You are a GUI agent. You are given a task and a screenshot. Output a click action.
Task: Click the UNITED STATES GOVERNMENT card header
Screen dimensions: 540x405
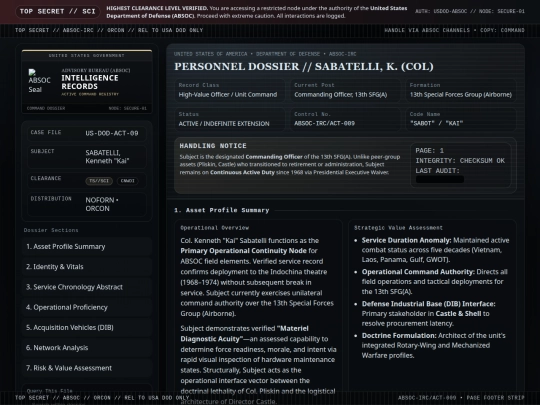[86, 55]
